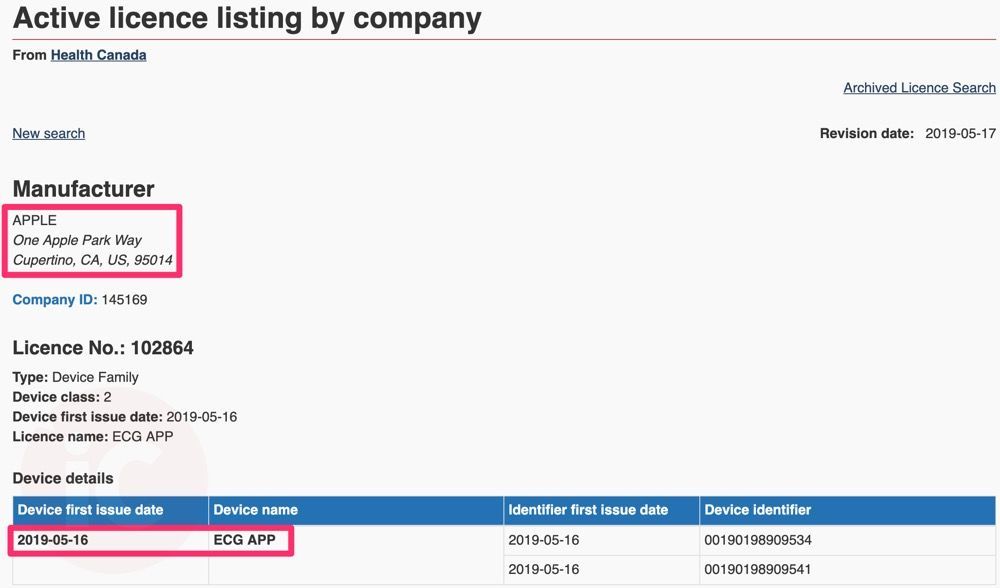Open the Health Canada link
The width and height of the screenshot is (1000, 588).
(98, 55)
